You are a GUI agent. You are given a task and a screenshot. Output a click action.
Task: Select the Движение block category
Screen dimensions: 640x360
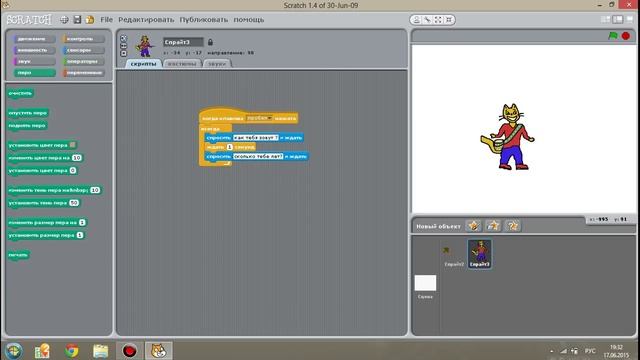click(x=34, y=39)
